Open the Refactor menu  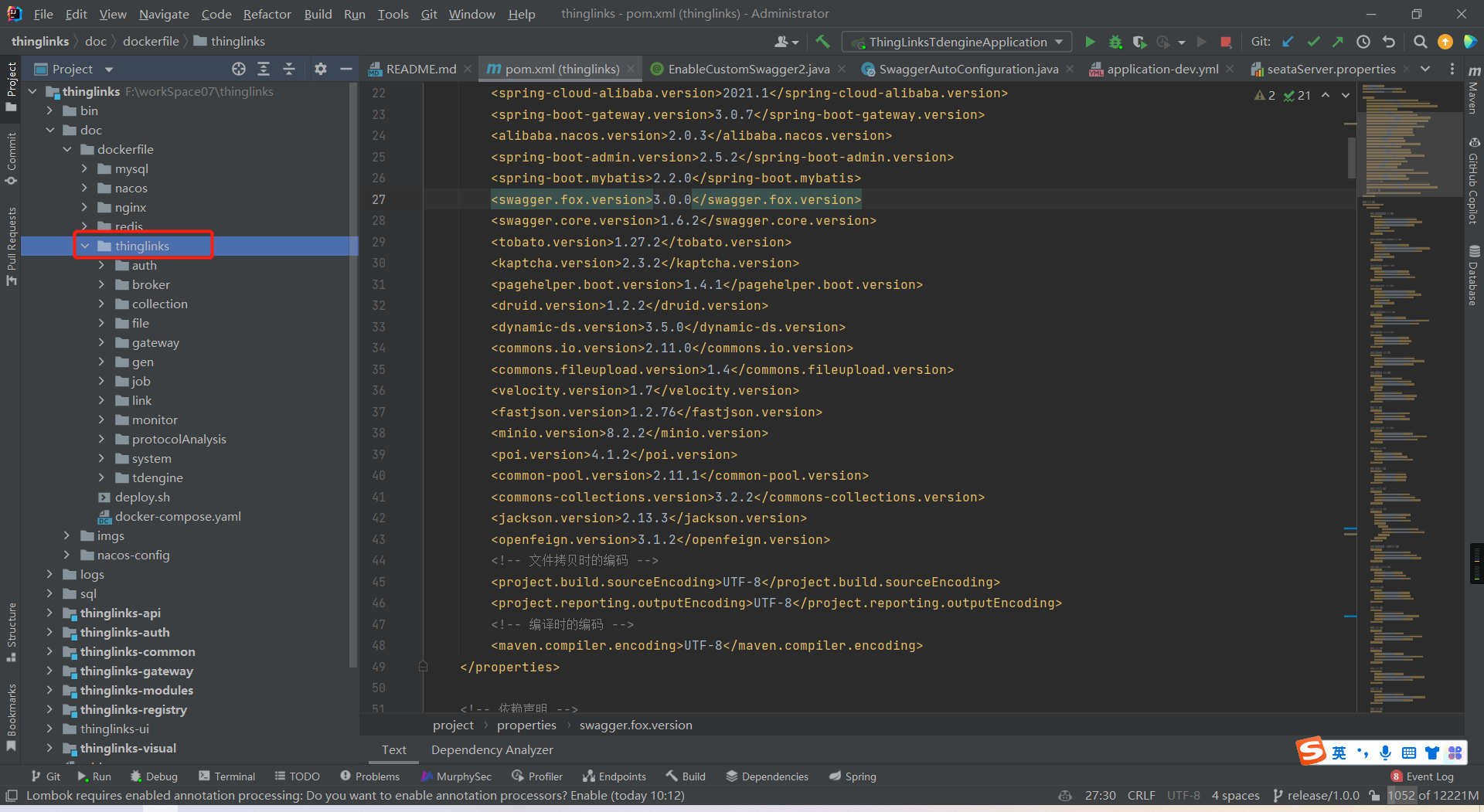(x=267, y=14)
